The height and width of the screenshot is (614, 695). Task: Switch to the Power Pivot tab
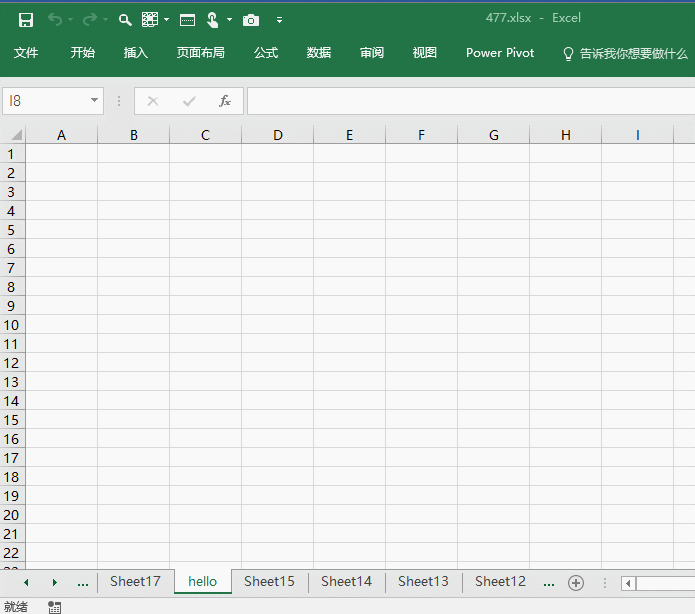tap(500, 53)
